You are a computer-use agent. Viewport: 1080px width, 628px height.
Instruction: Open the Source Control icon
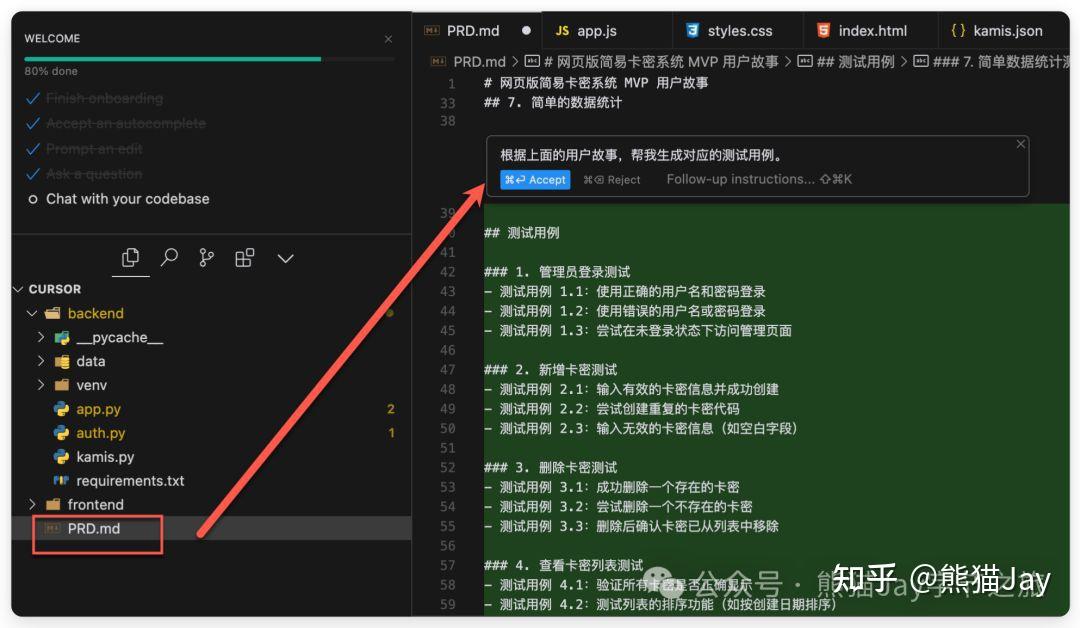pos(207,257)
